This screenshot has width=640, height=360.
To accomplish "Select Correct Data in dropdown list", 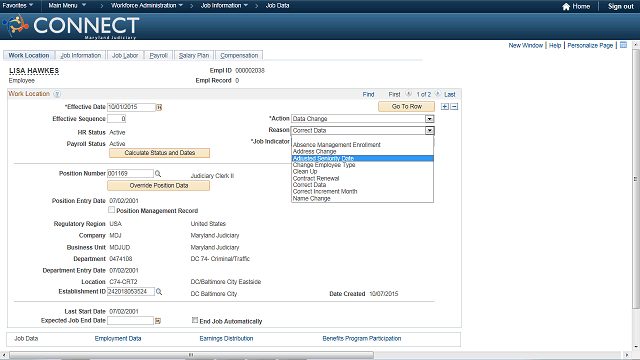I will 362,185.
